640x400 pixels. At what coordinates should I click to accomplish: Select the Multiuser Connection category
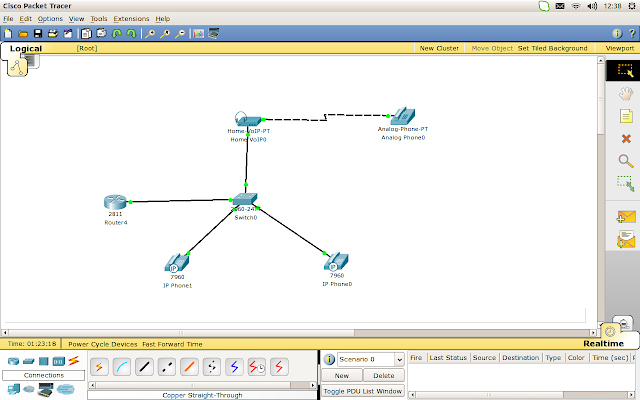65,389
